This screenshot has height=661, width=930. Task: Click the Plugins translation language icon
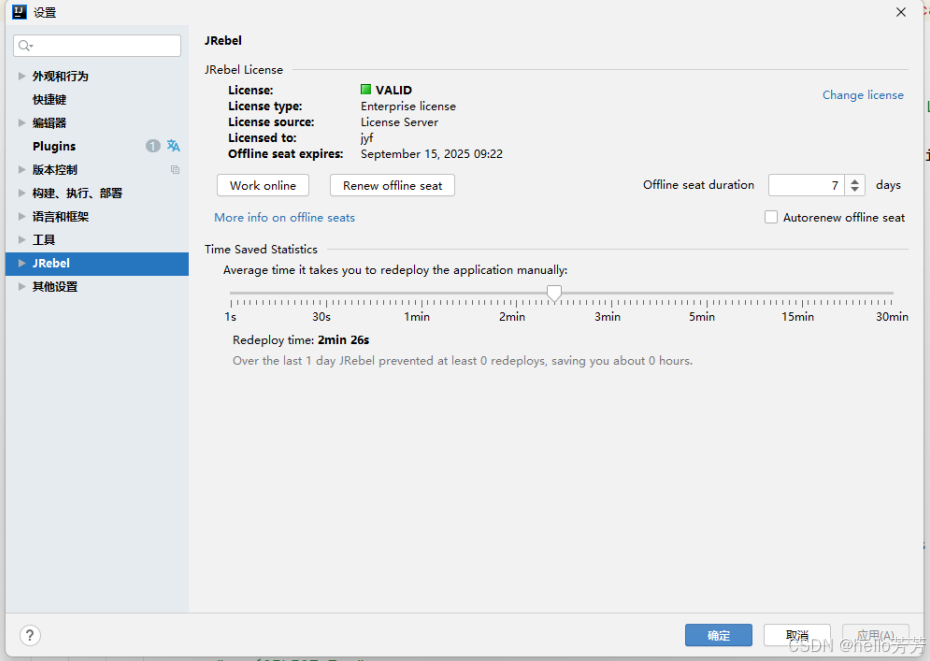[x=173, y=145]
